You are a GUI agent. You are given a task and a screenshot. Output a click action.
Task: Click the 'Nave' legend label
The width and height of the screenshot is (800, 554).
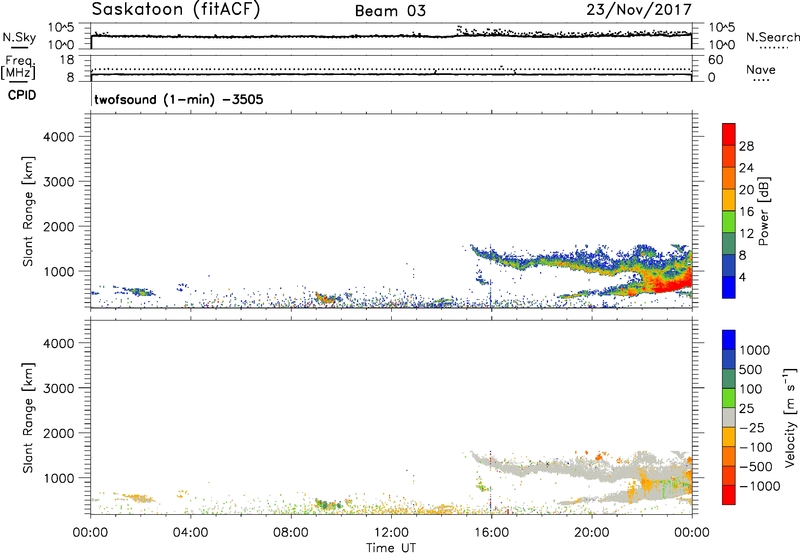click(761, 69)
